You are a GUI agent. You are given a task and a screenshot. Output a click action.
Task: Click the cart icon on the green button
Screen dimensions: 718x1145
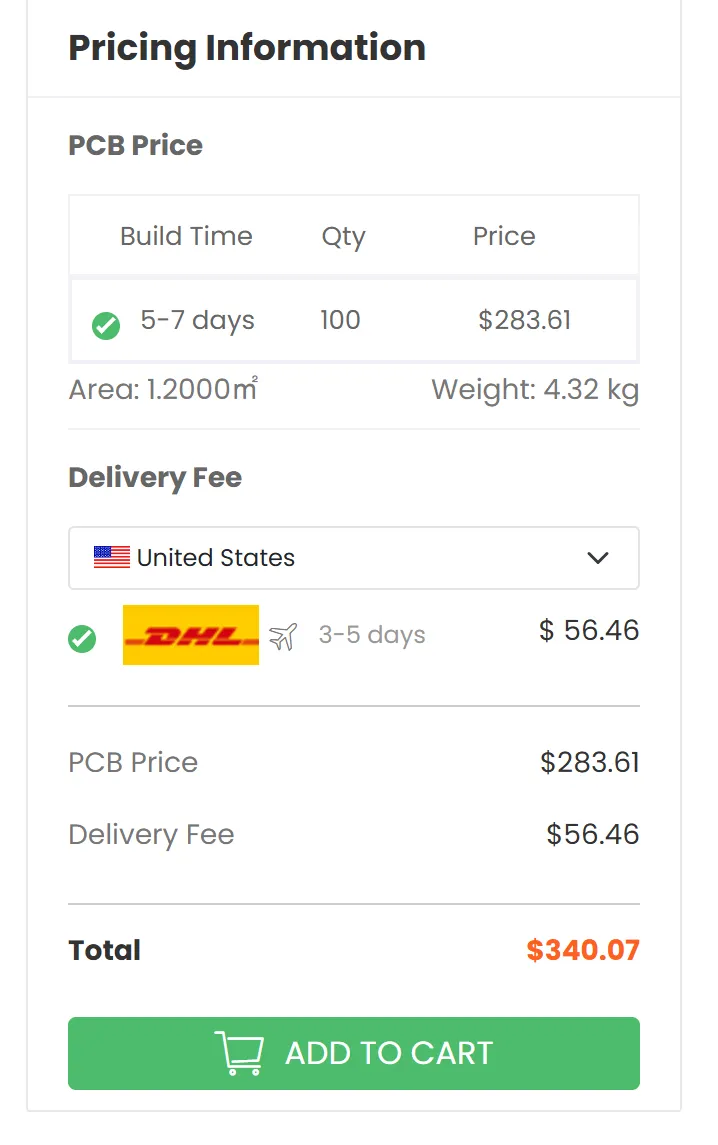(x=240, y=1053)
